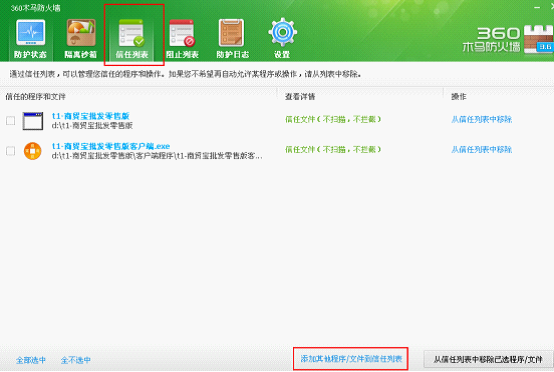Click path text d:\t1-商贸宝批发零售版

92,125
